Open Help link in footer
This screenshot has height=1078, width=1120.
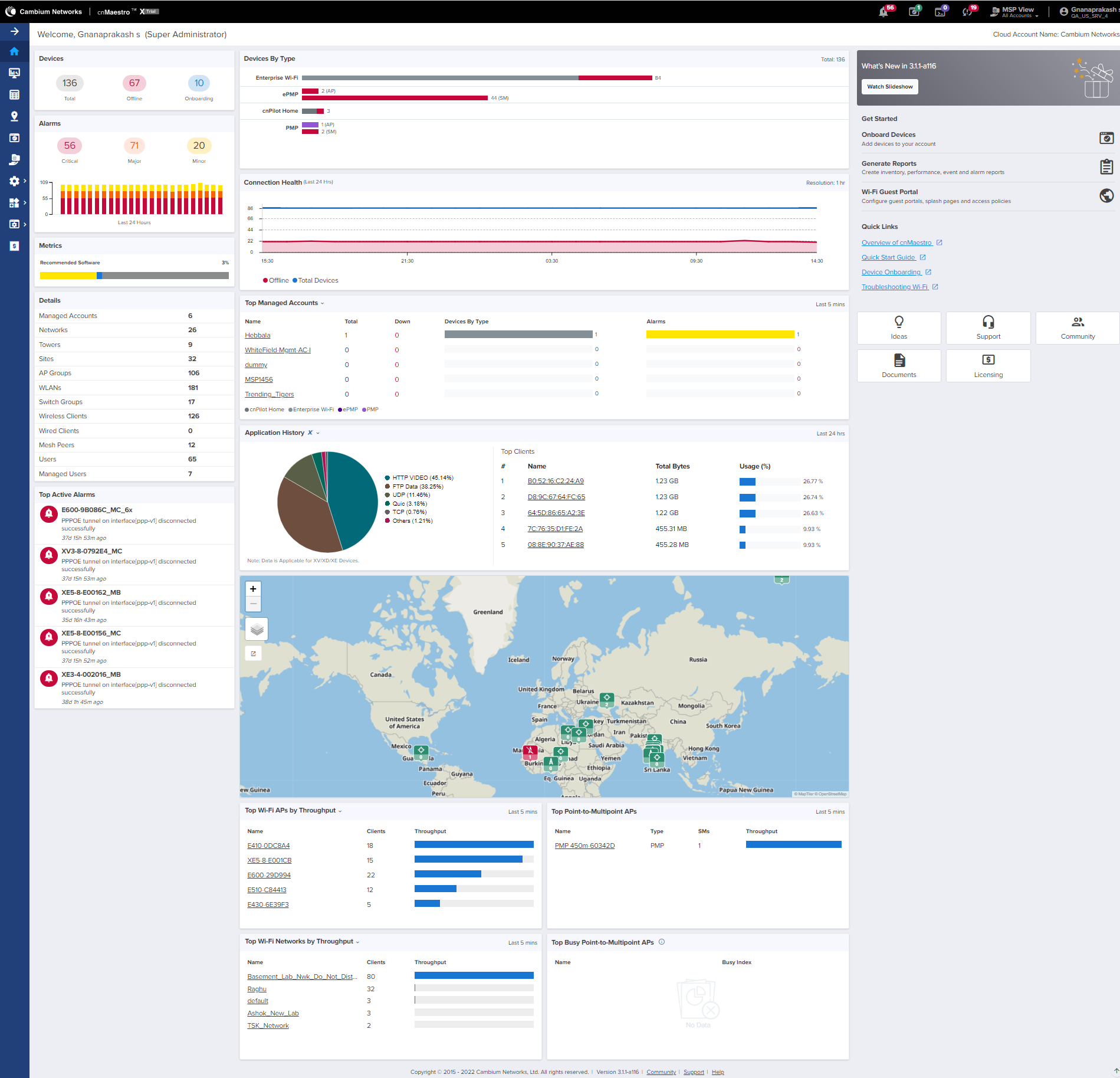point(718,1072)
